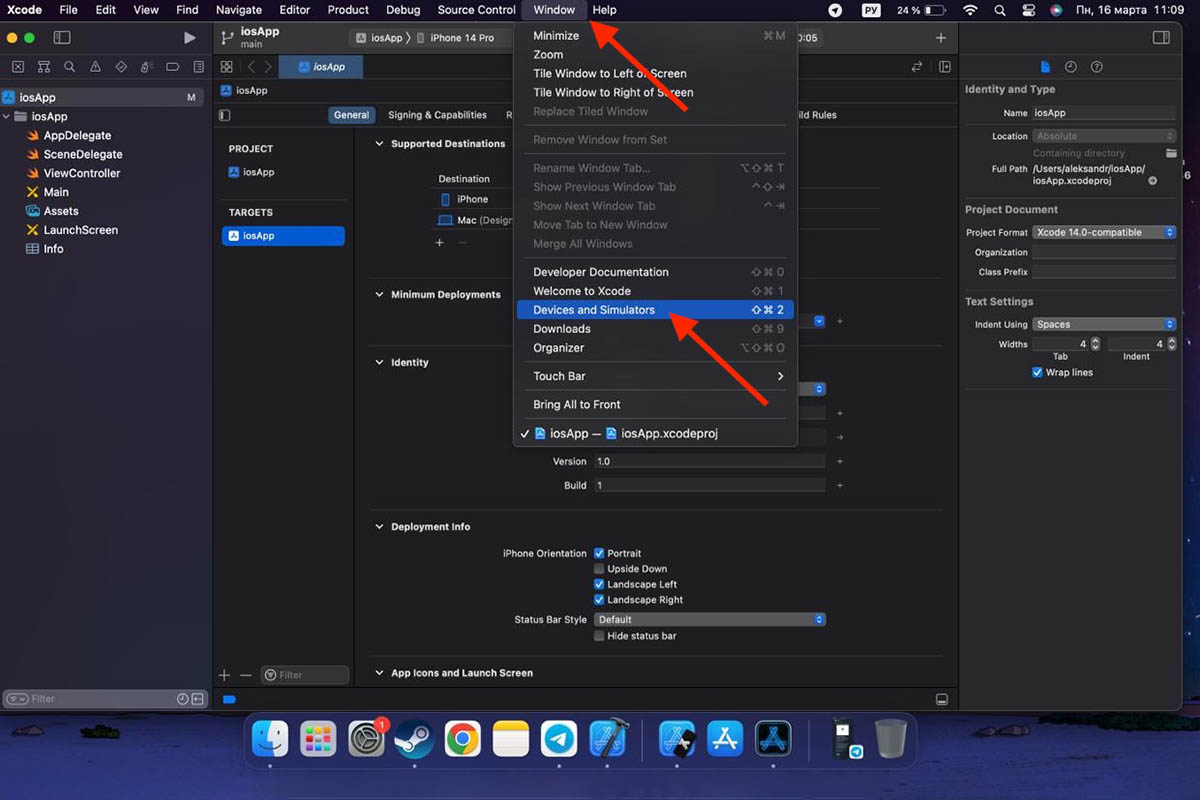Open the Quick Help inspector icon
The width and height of the screenshot is (1200, 800).
pyautogui.click(x=1097, y=67)
